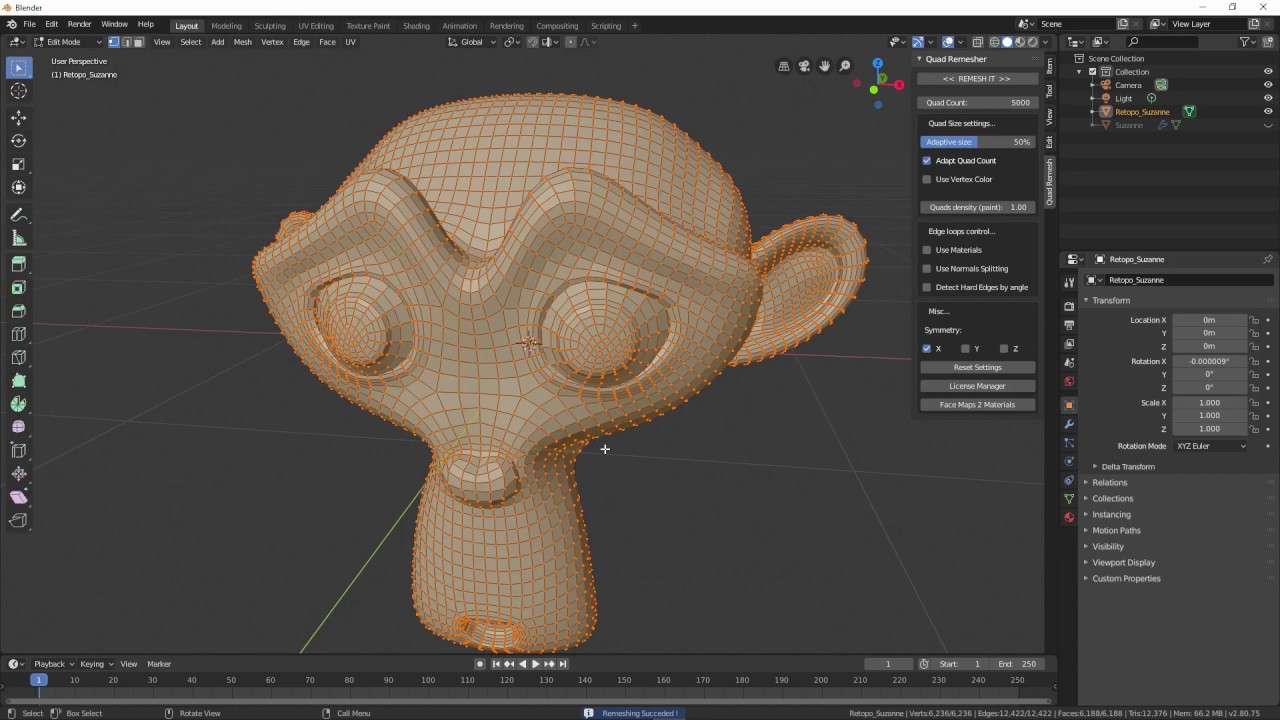Uncheck the X symmetry checkbox
1280x720 pixels.
click(x=927, y=348)
